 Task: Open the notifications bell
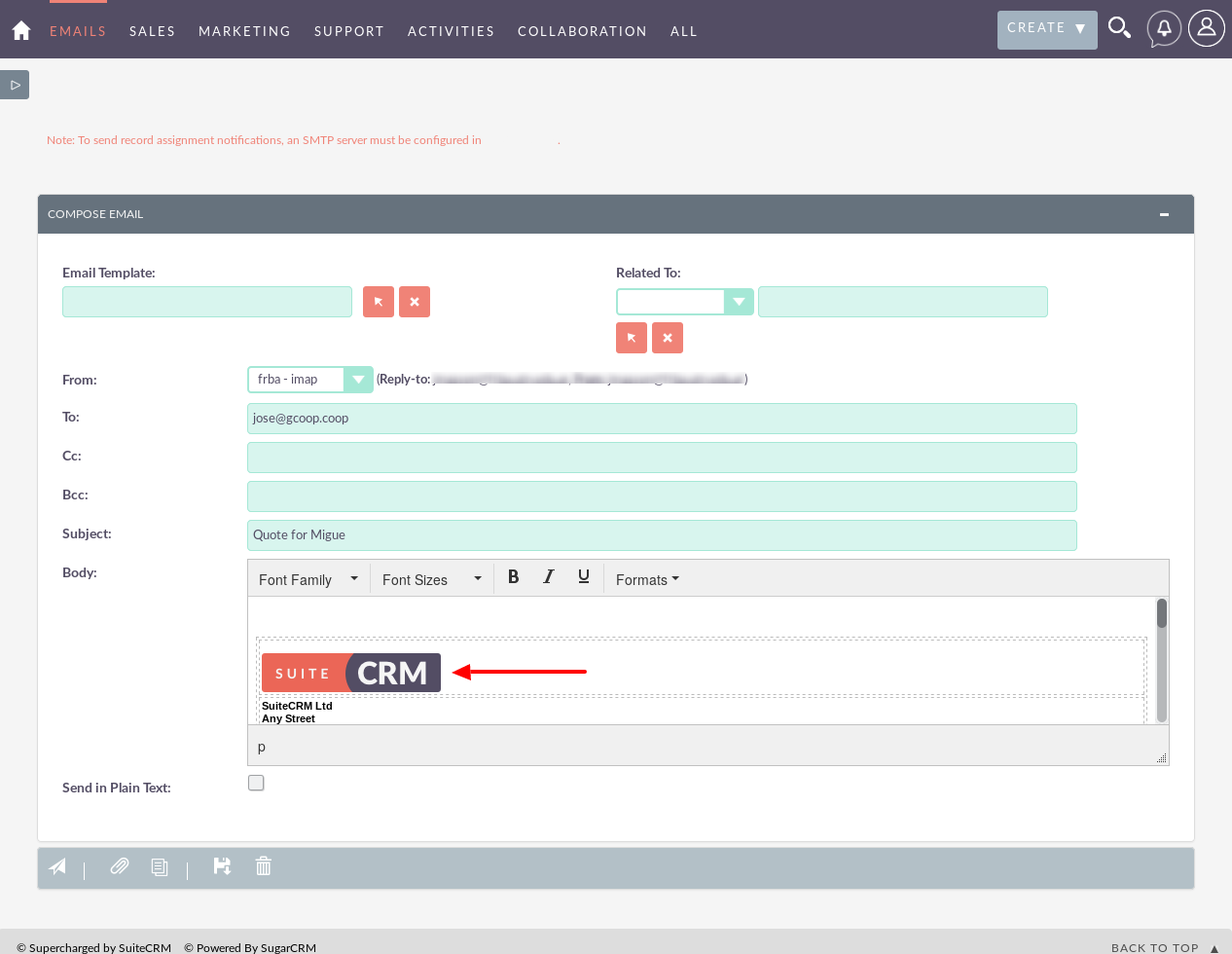pyautogui.click(x=1164, y=28)
